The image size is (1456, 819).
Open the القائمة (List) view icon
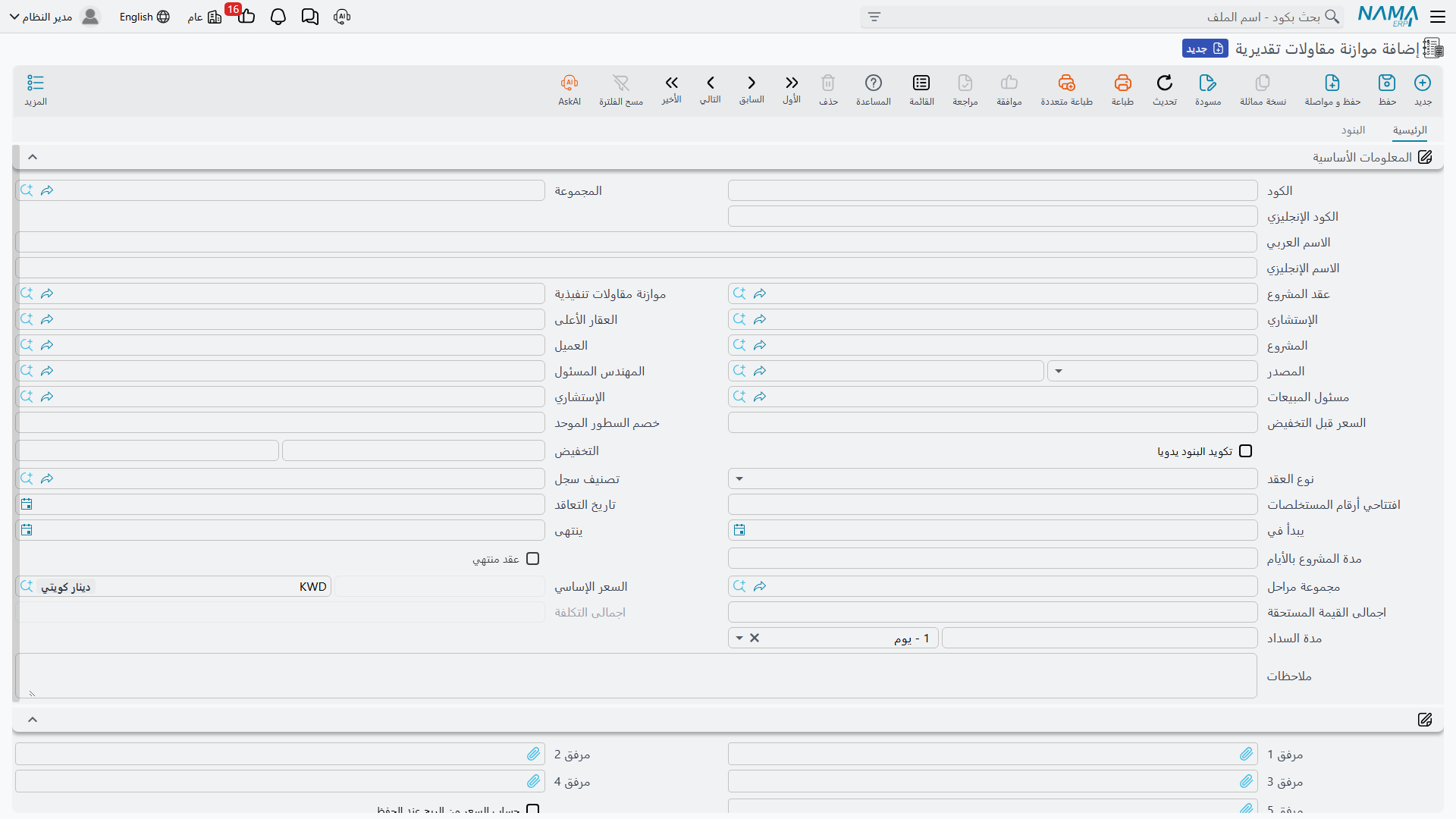coord(921,83)
